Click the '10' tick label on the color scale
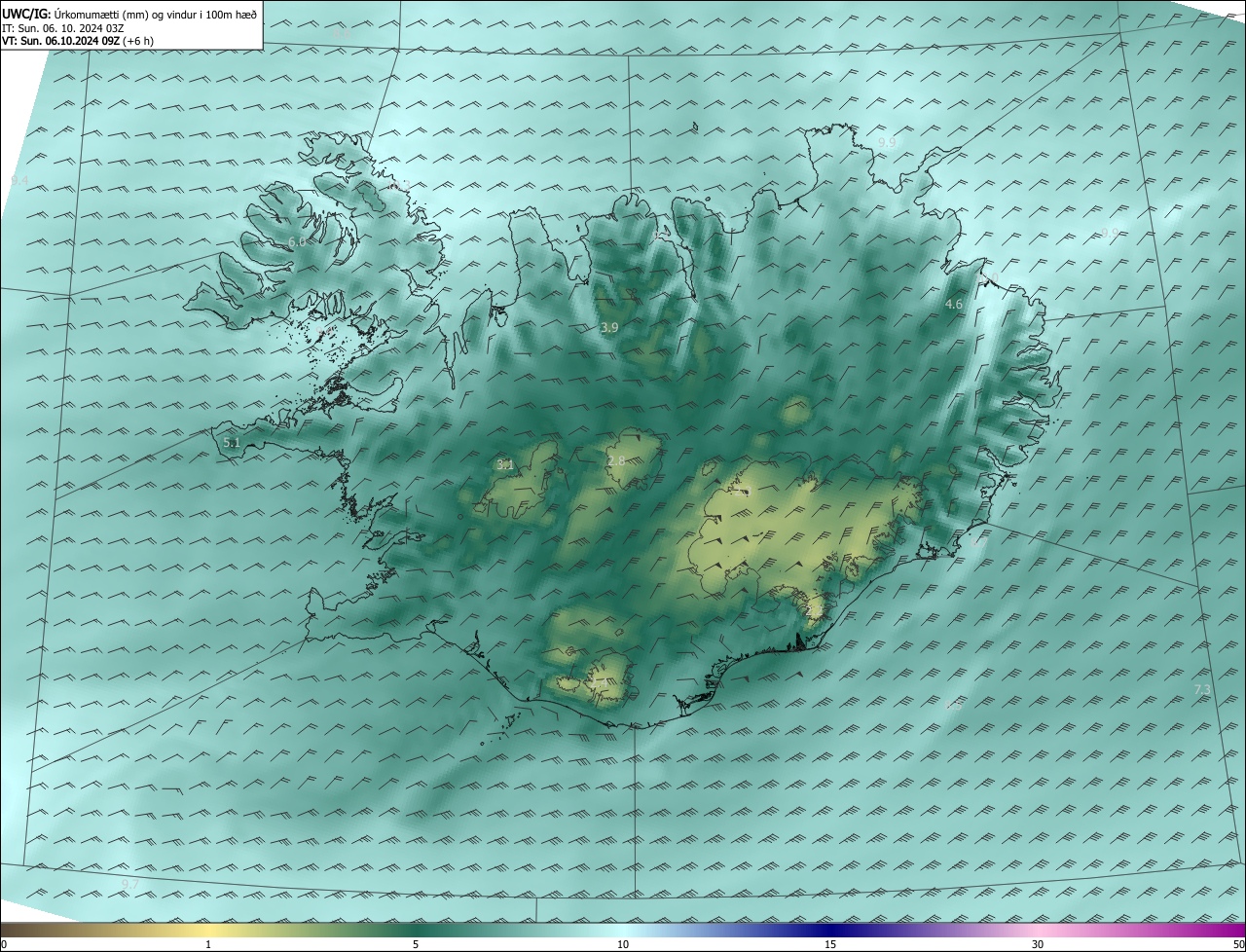 click(x=623, y=944)
